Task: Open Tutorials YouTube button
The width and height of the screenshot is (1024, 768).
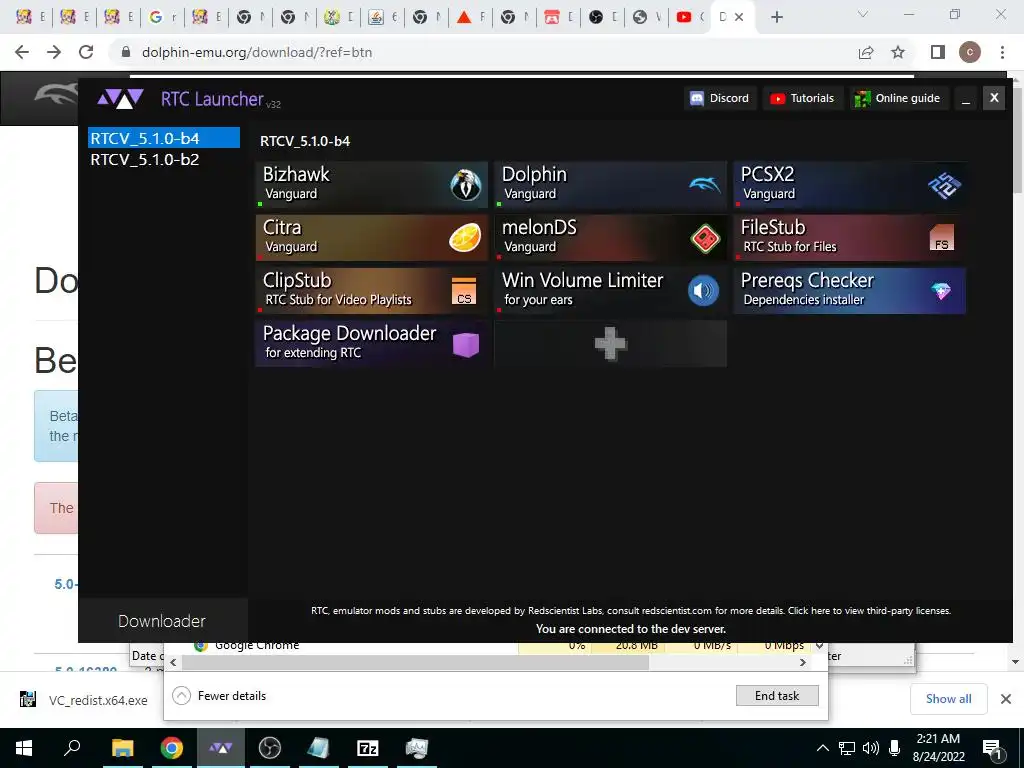Action: 803,98
